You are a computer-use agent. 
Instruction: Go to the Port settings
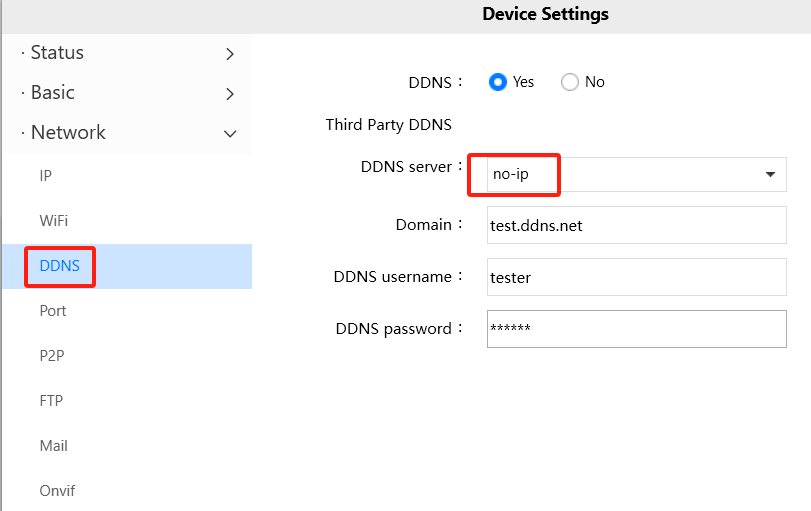pos(53,311)
